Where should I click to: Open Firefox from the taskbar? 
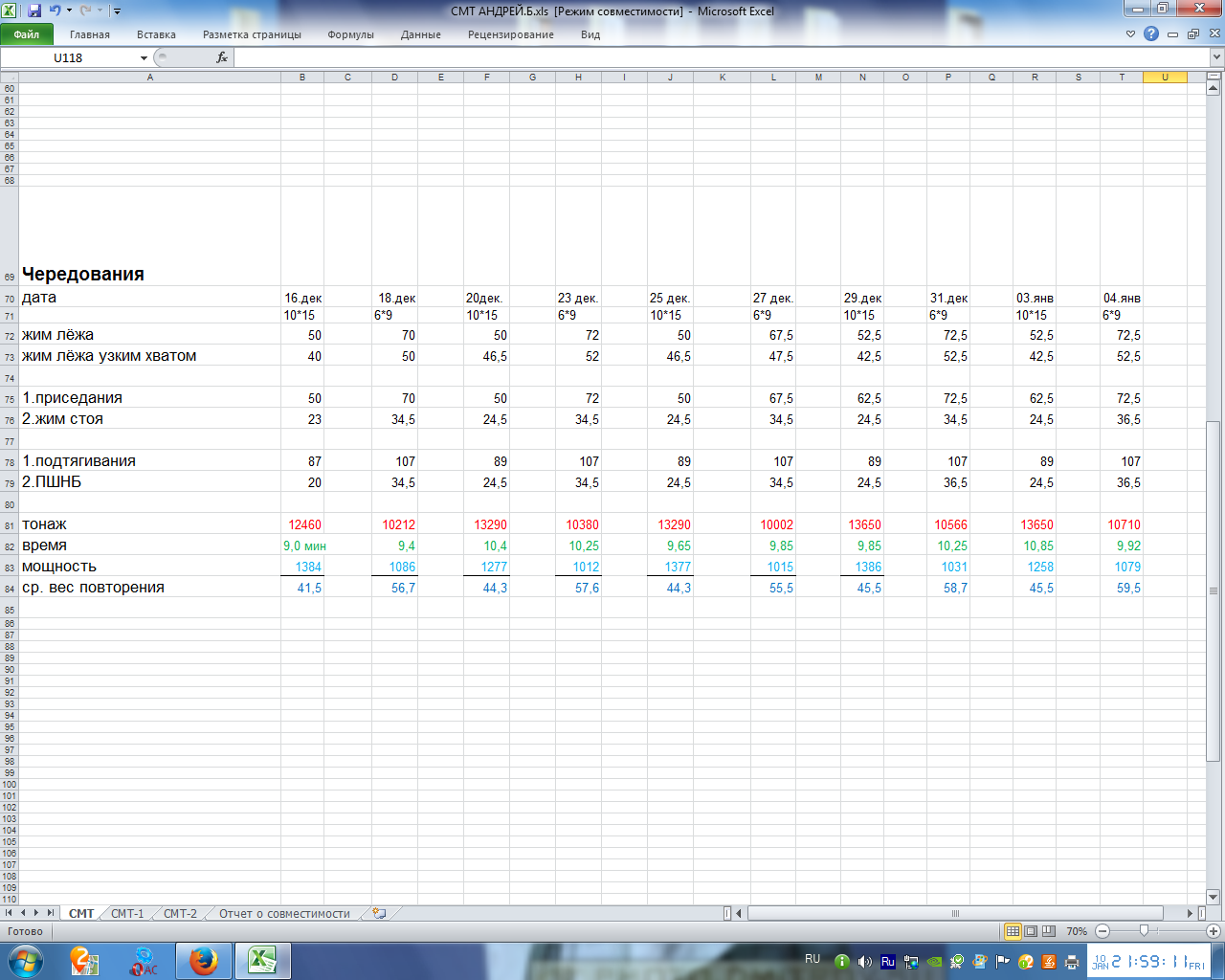(203, 960)
